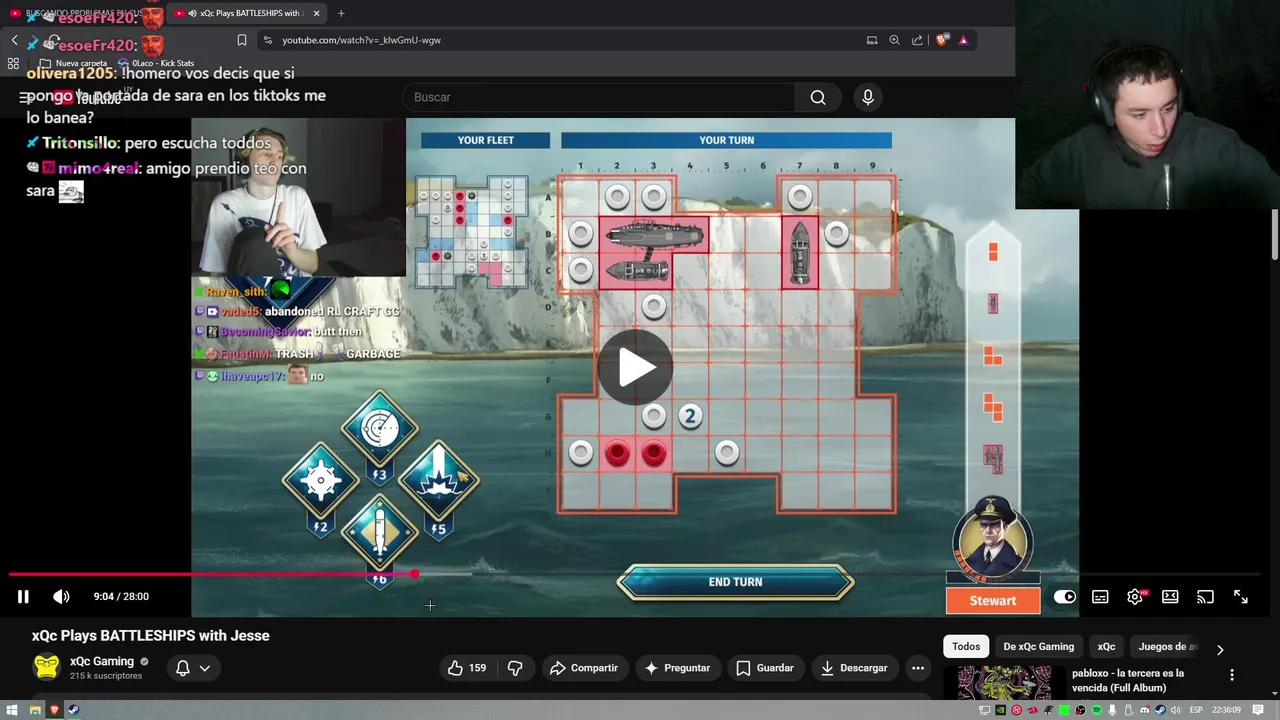This screenshot has height=720, width=1280.
Task: Show more filter chips with the arrow
Action: click(x=1220, y=649)
